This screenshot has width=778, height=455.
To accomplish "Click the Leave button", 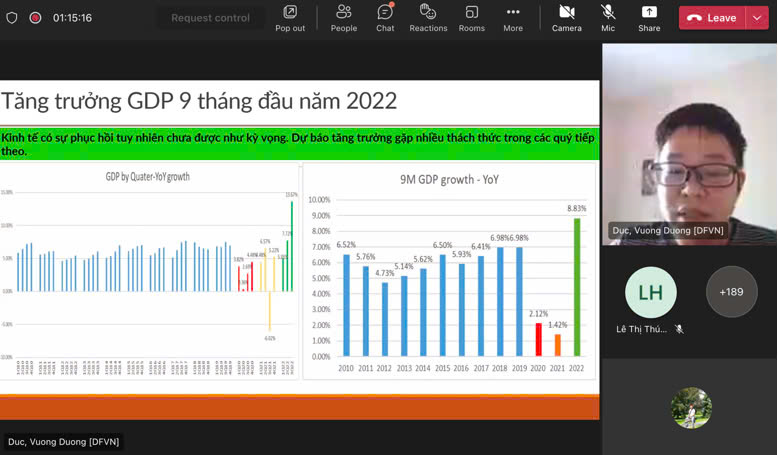I will [x=712, y=18].
